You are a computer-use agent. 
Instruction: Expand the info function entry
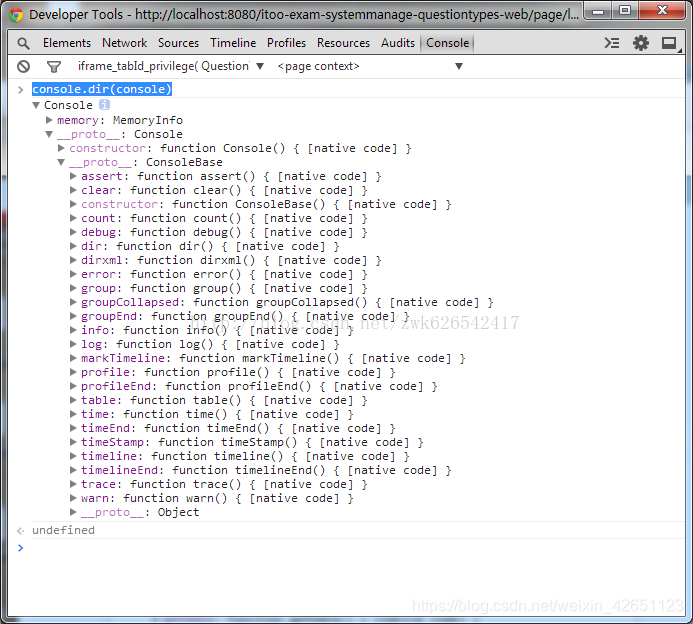pos(73,330)
